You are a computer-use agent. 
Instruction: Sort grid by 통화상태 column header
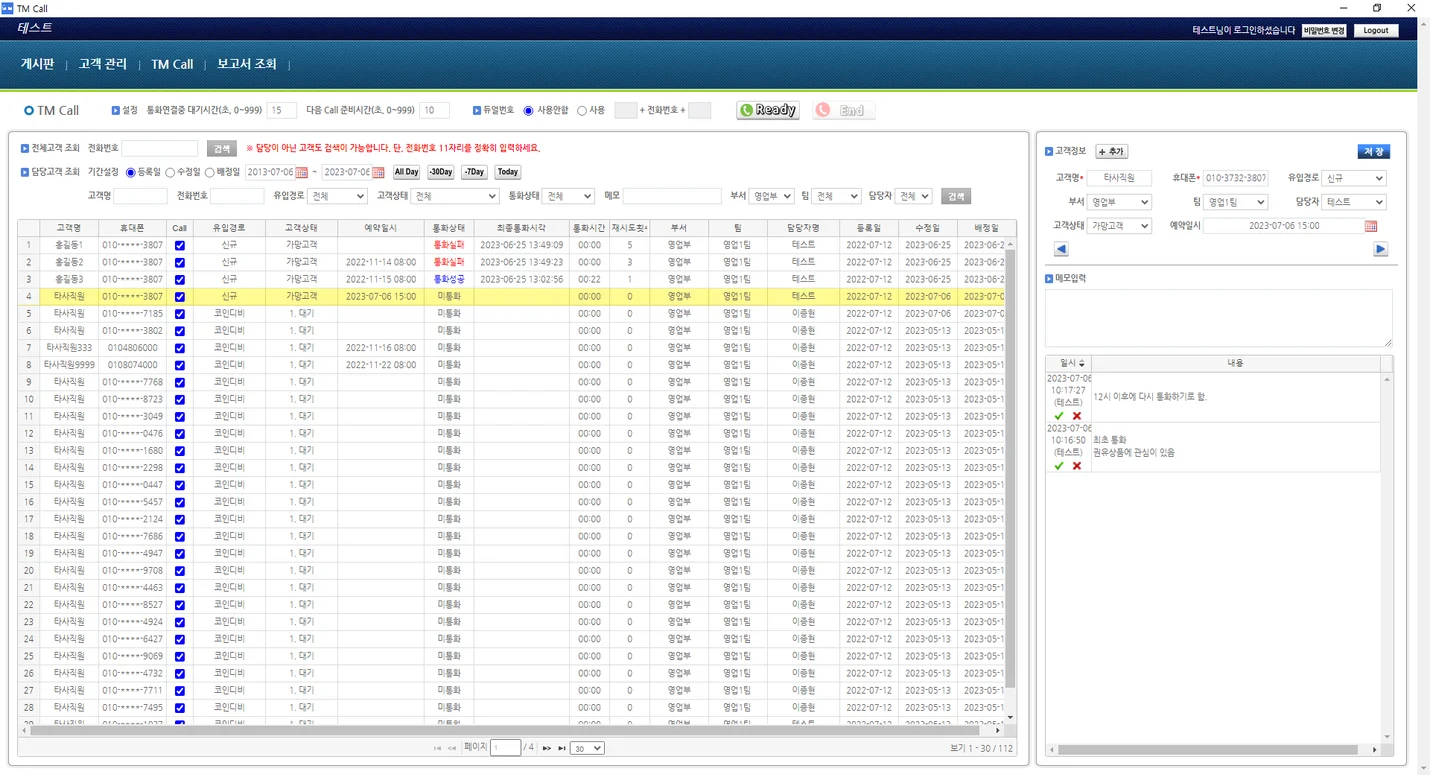pyautogui.click(x=449, y=228)
